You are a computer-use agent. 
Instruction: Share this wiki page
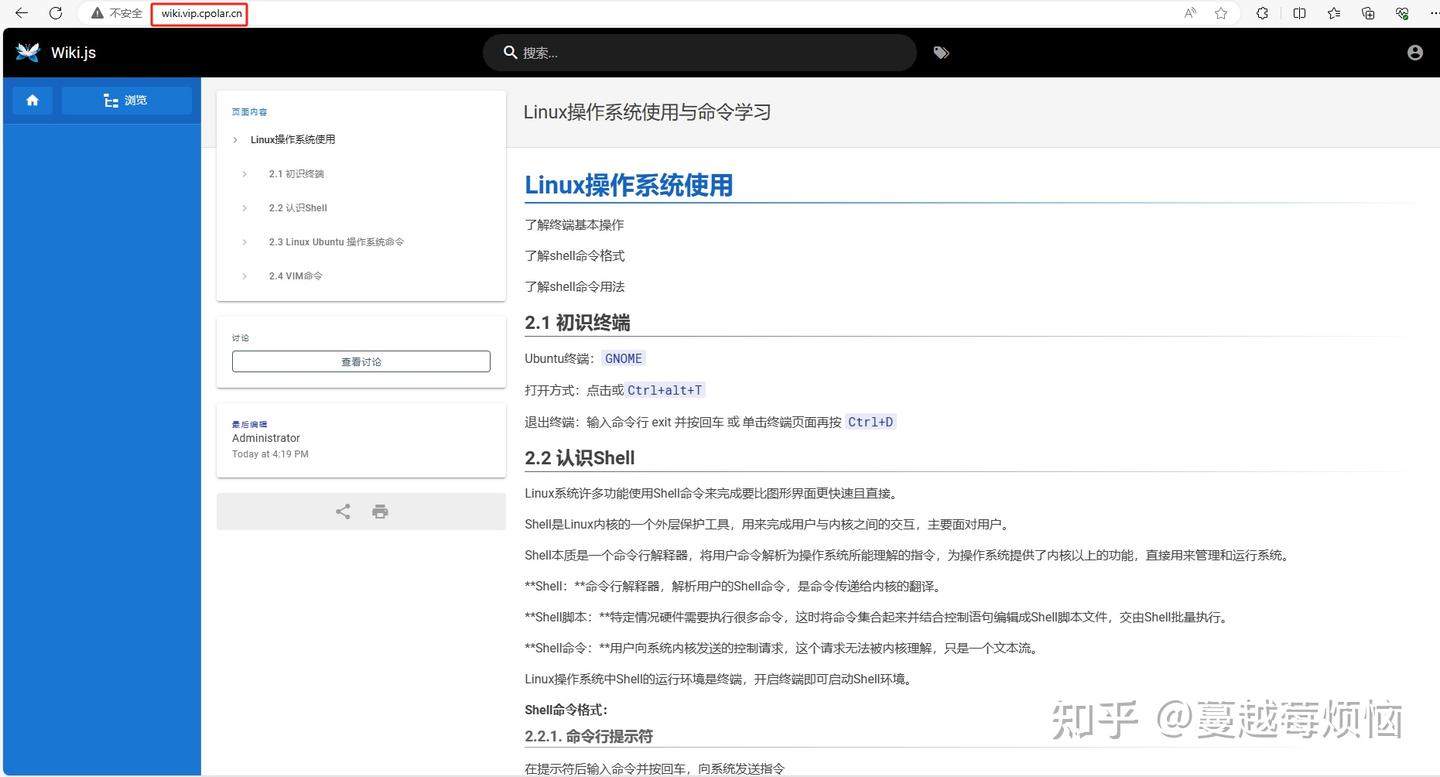click(343, 511)
